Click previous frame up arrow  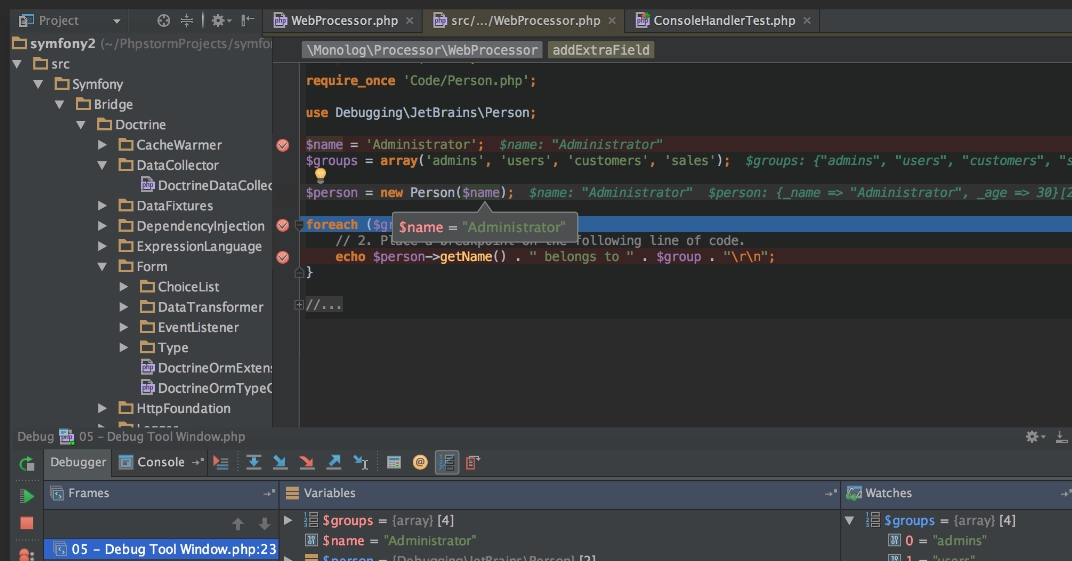coord(237,524)
